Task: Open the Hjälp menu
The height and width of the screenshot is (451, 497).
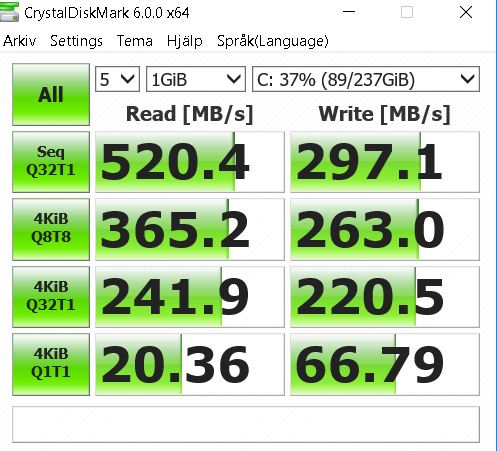Action: click(185, 41)
